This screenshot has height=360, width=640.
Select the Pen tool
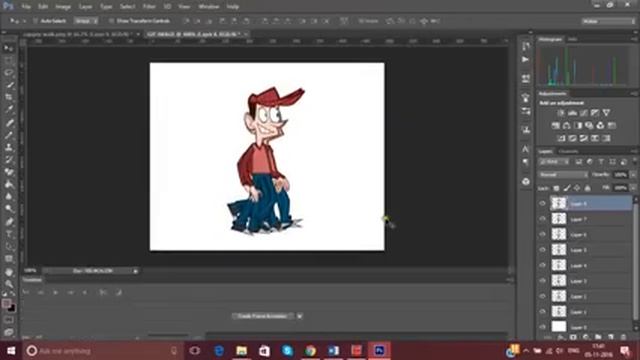coord(9,222)
